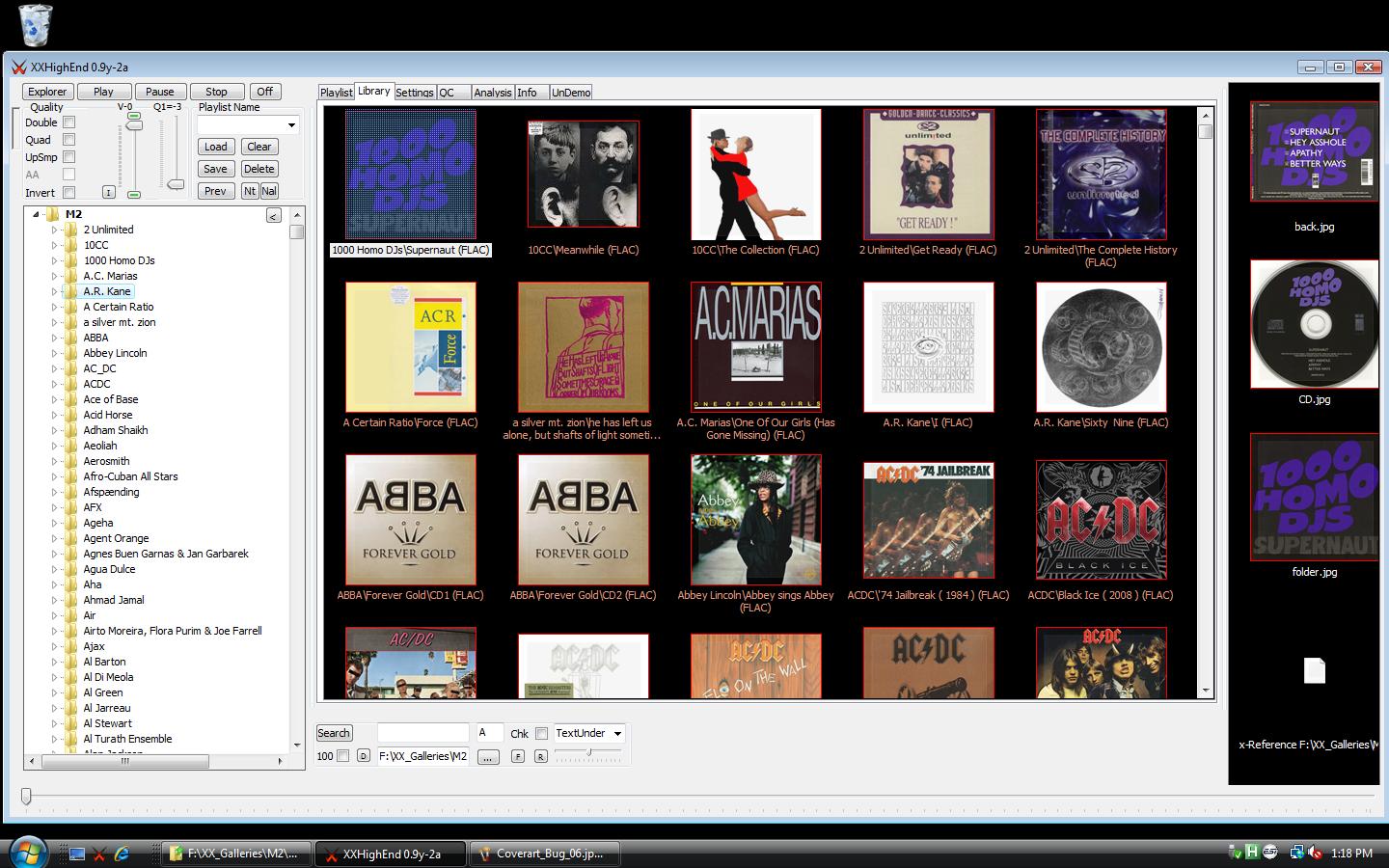
Task: Tick the Chk checkbox
Action: (x=542, y=734)
